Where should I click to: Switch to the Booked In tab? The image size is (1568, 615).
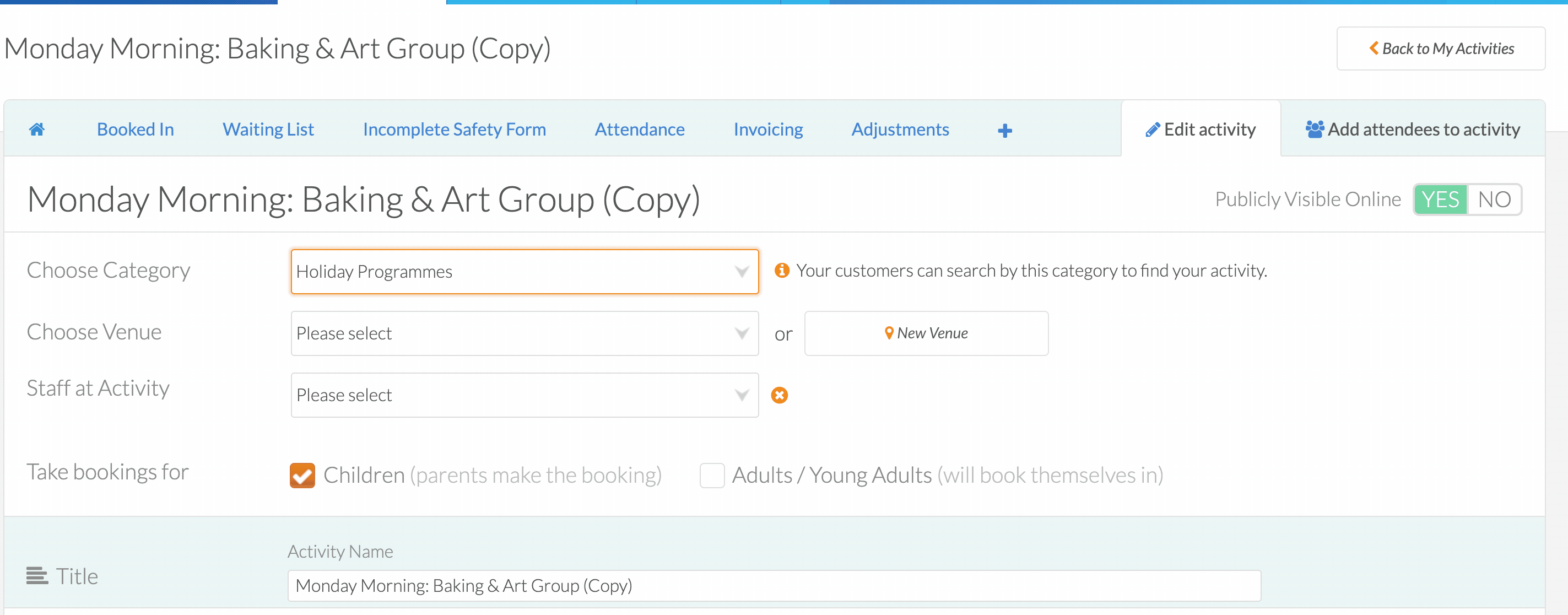[135, 129]
